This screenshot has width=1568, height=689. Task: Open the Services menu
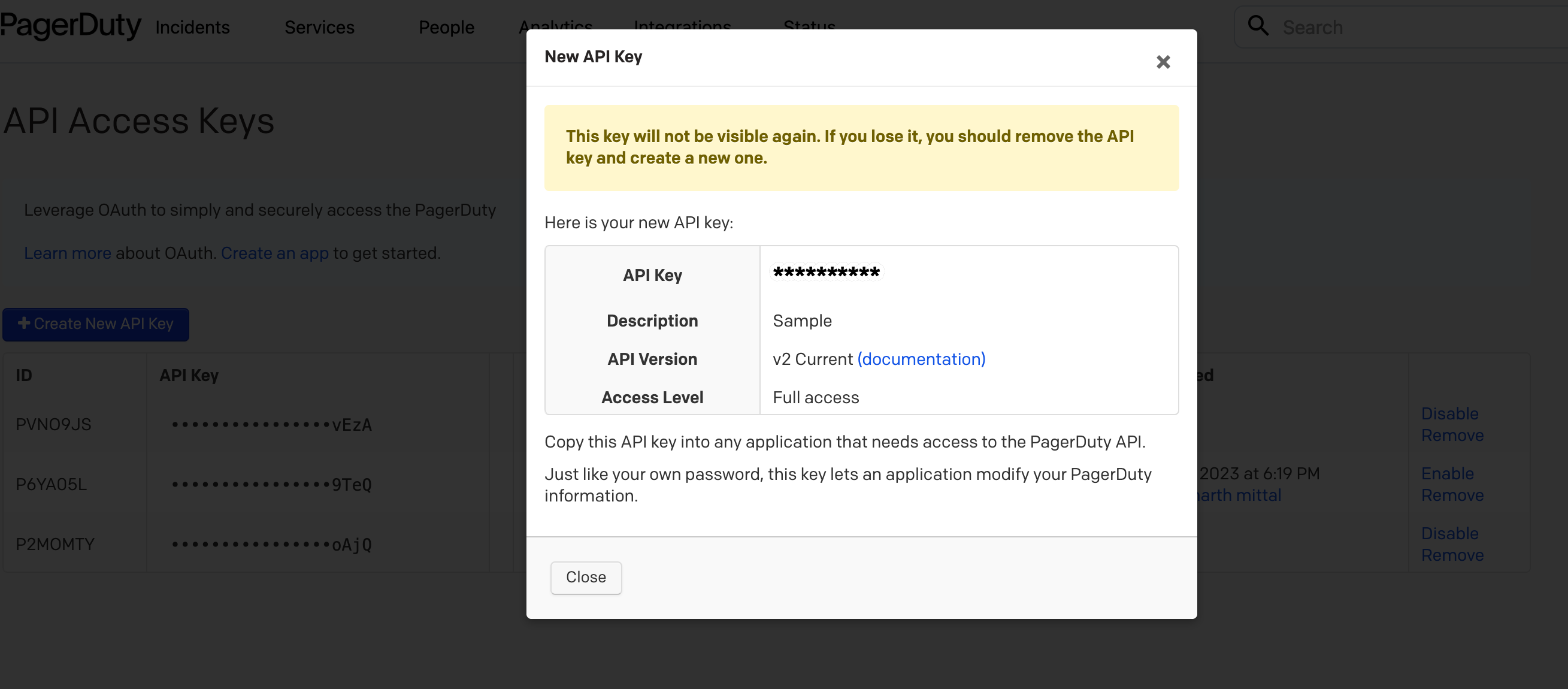point(320,28)
